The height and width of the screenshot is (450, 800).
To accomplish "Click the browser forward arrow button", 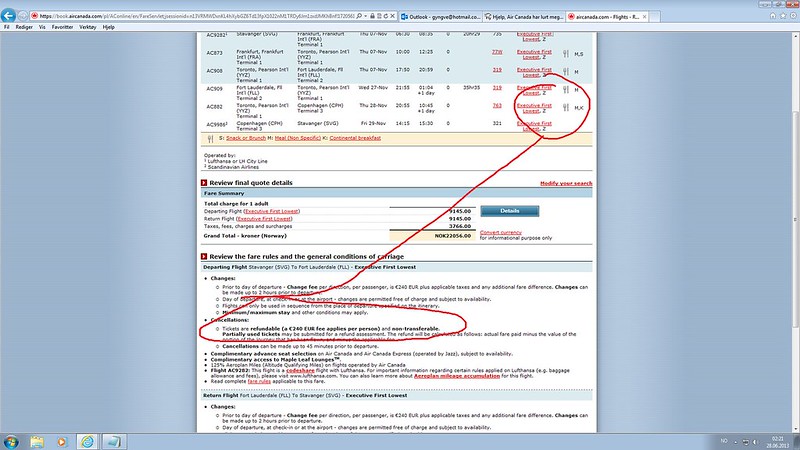I will tap(23, 16).
